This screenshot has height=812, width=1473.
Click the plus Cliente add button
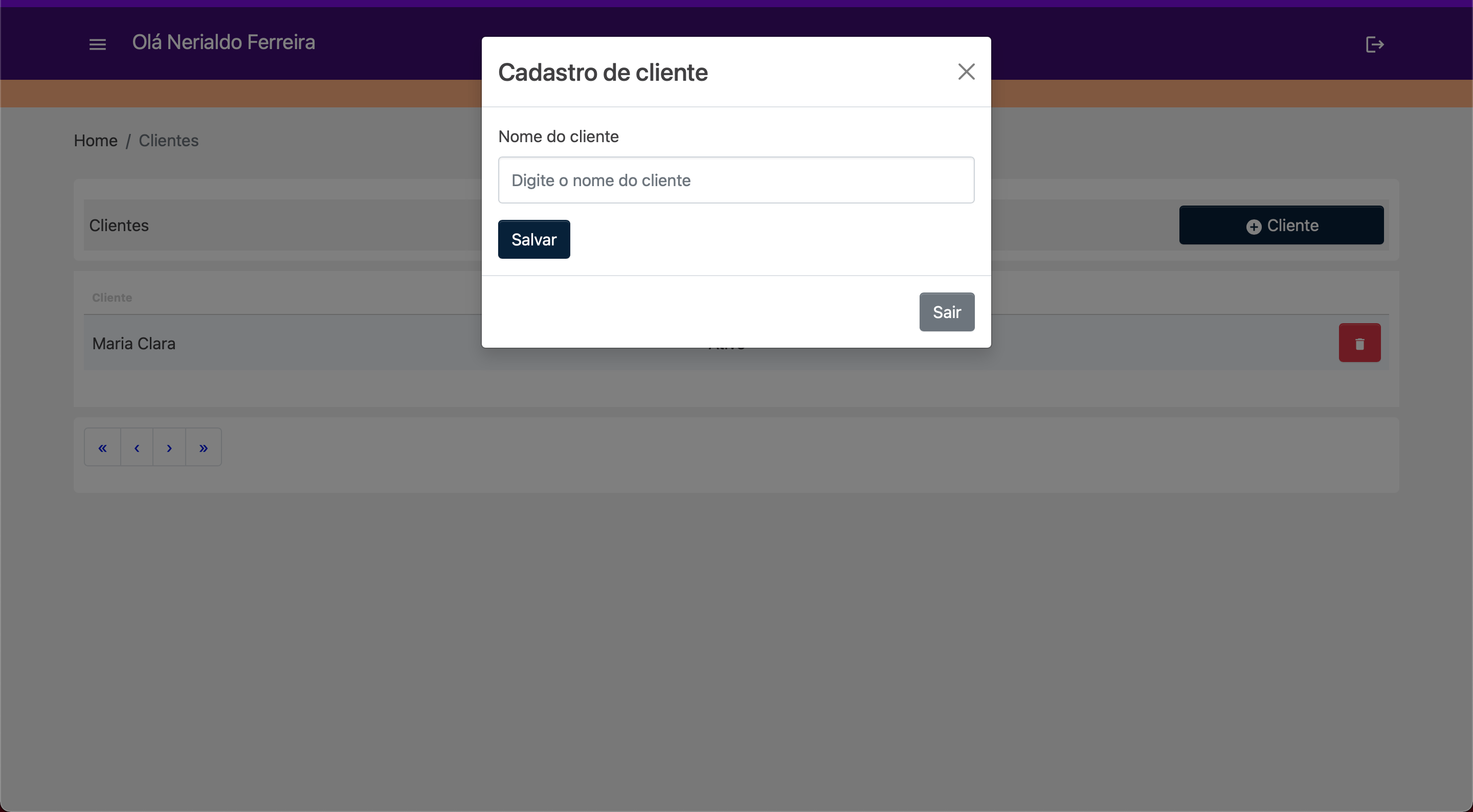[x=1281, y=225]
